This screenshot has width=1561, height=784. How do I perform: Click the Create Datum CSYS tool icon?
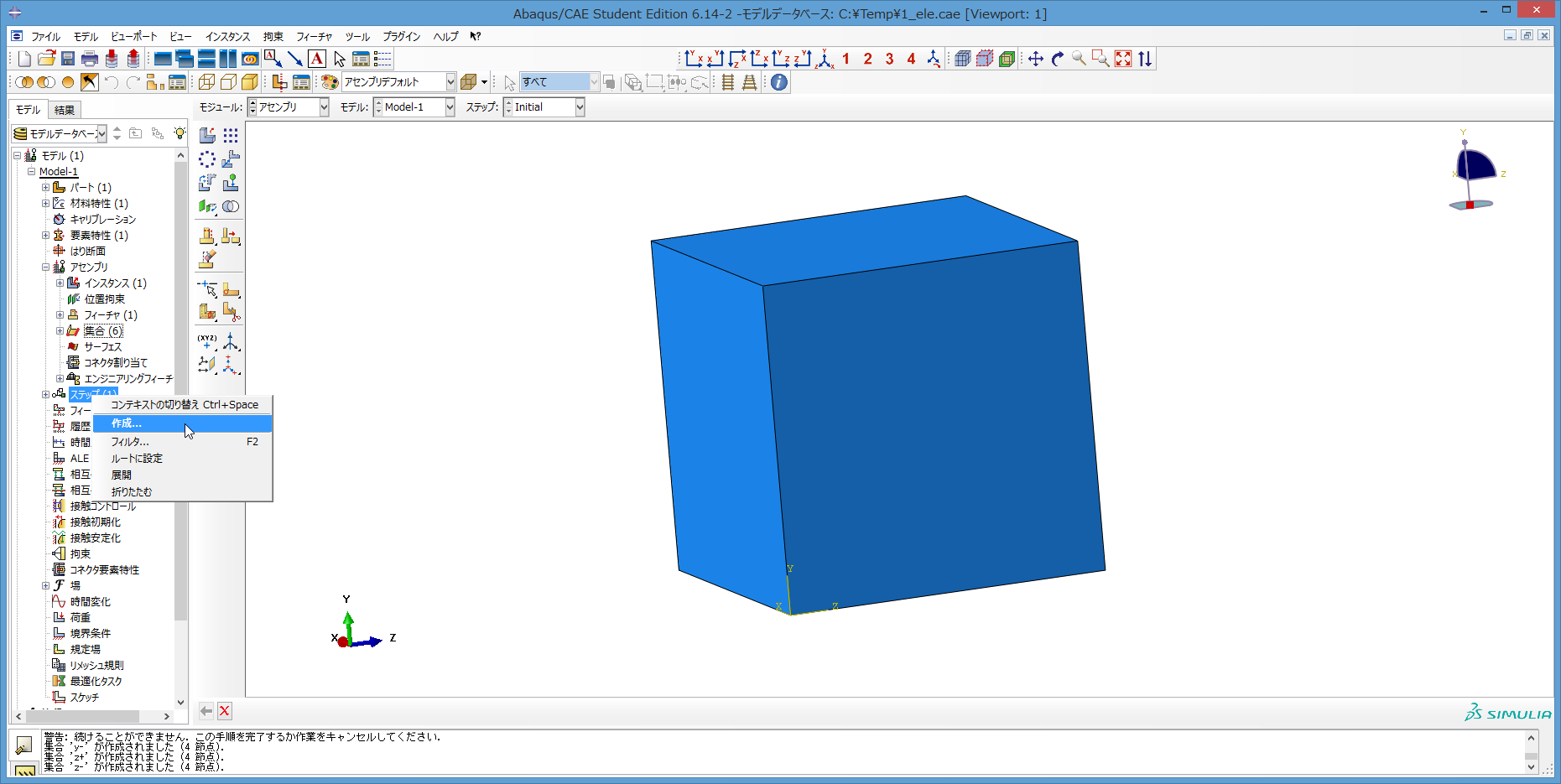click(x=231, y=365)
